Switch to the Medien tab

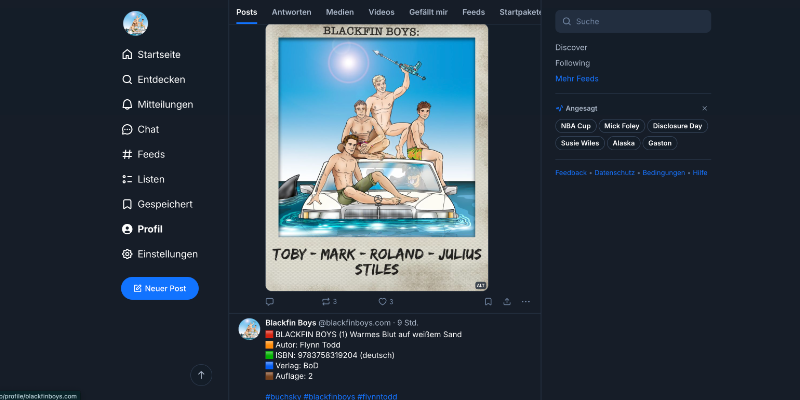(x=339, y=12)
